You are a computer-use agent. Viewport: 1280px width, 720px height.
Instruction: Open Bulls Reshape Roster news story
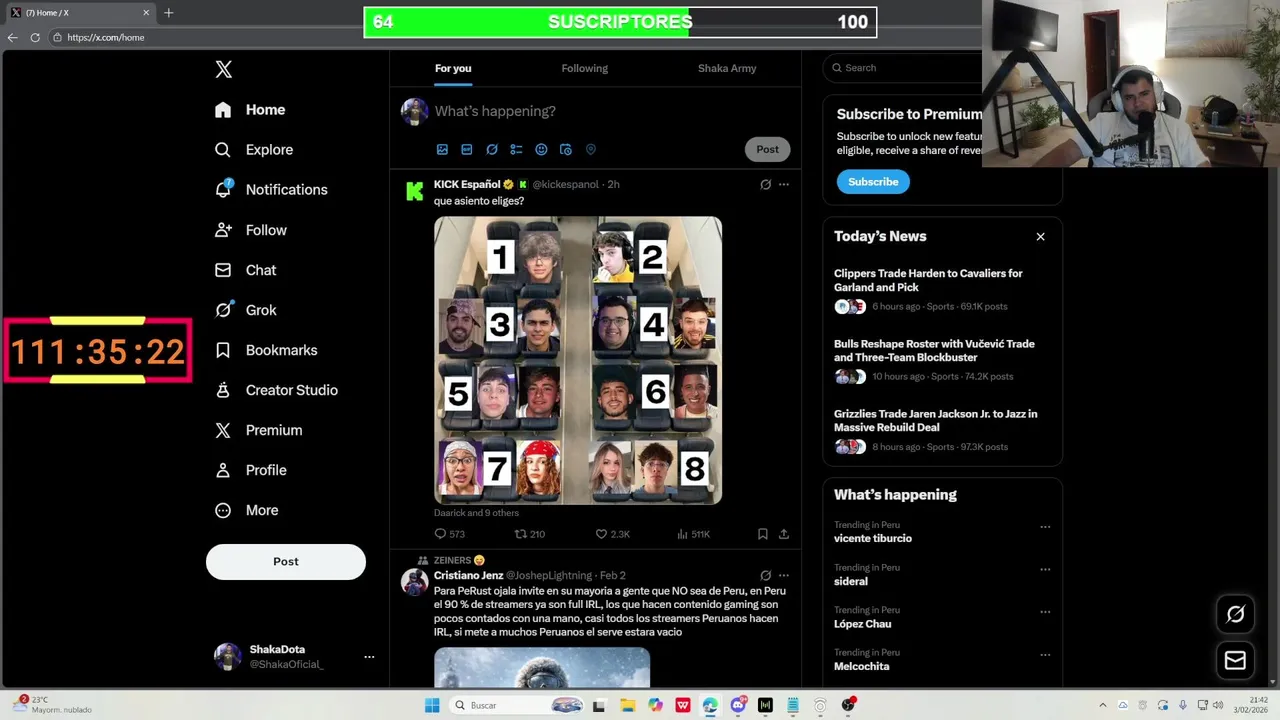coord(942,360)
